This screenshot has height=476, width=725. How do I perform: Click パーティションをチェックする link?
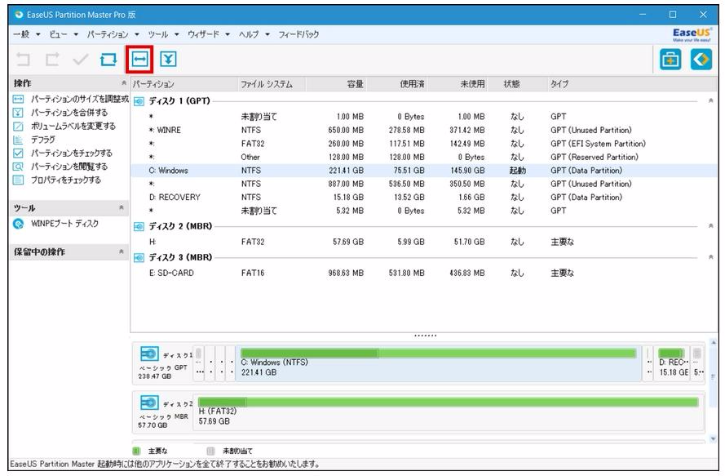click(71, 153)
